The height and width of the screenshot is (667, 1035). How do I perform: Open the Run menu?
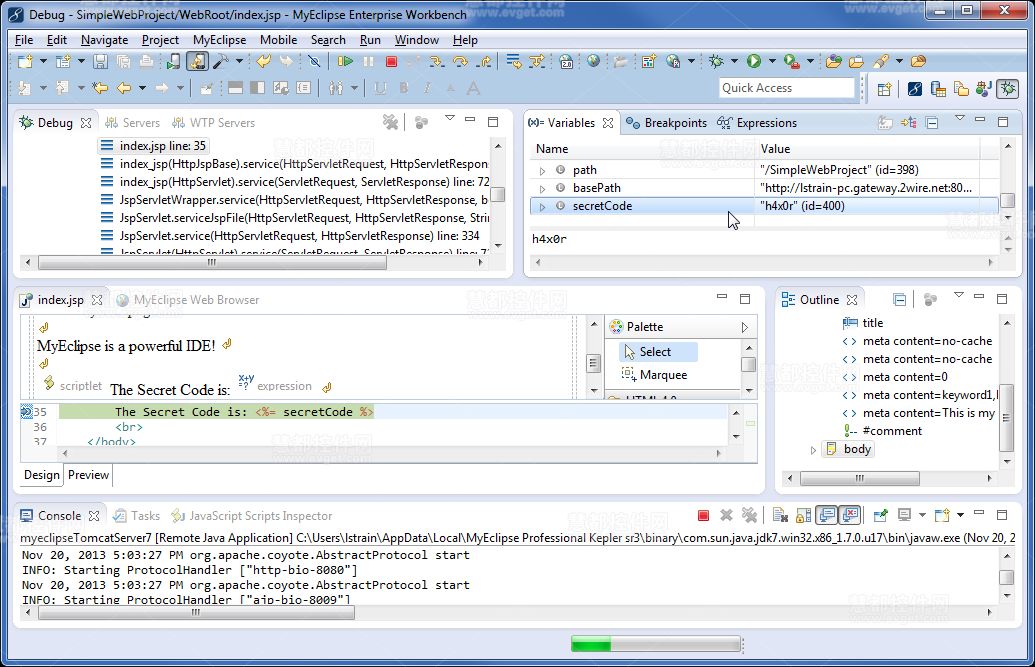(x=370, y=40)
